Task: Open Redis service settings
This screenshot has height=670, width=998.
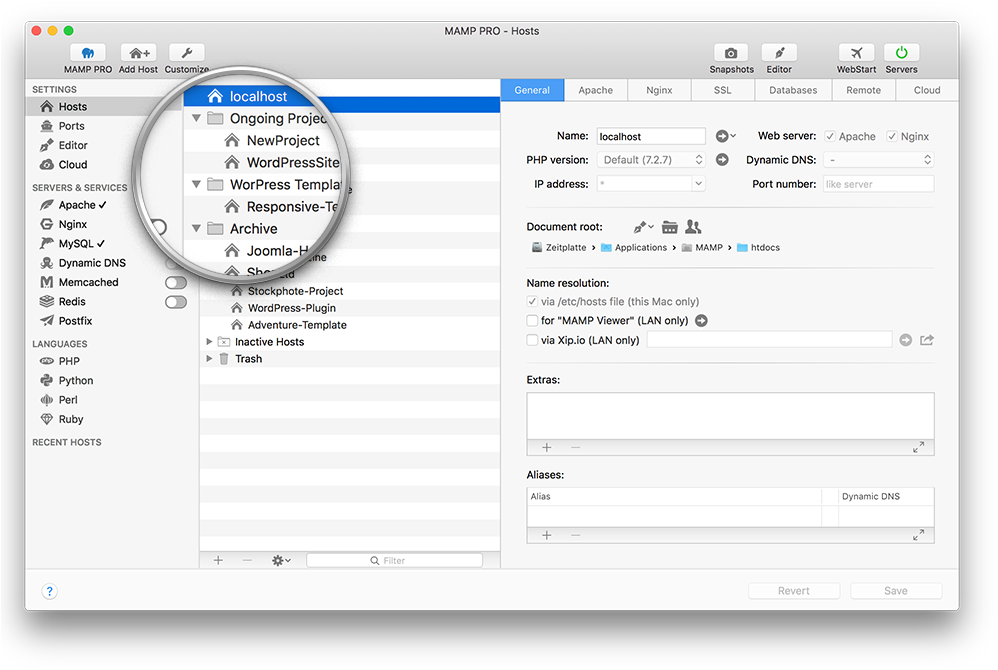Action: coord(72,302)
